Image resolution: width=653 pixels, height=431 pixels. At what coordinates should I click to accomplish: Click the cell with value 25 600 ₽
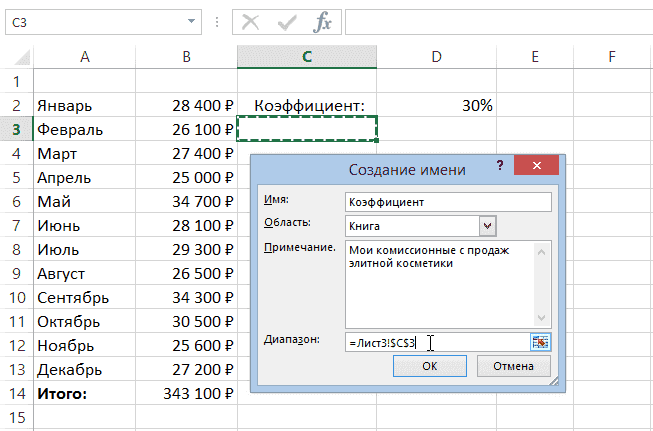click(186, 345)
